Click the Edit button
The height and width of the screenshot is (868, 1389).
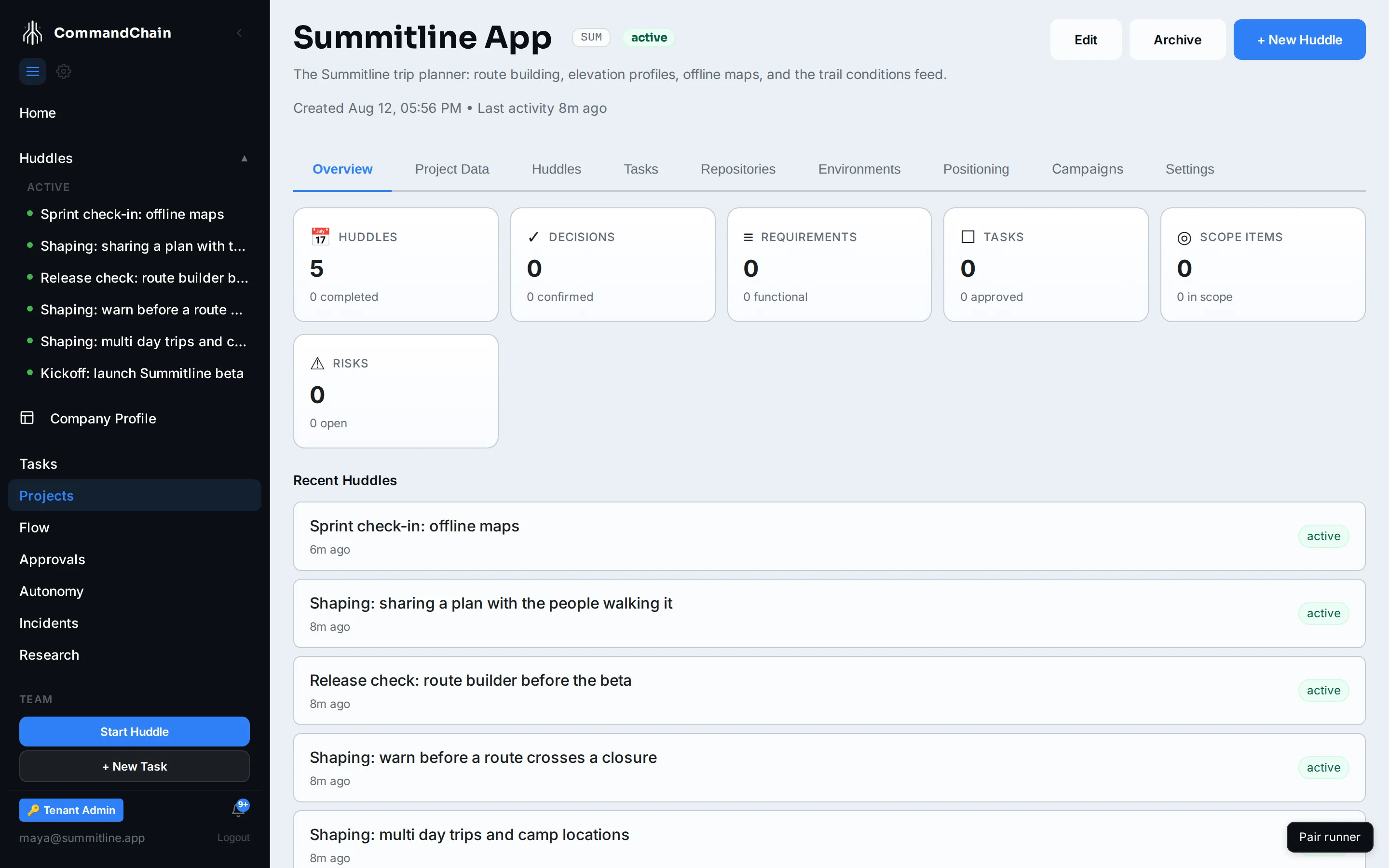[1085, 40]
